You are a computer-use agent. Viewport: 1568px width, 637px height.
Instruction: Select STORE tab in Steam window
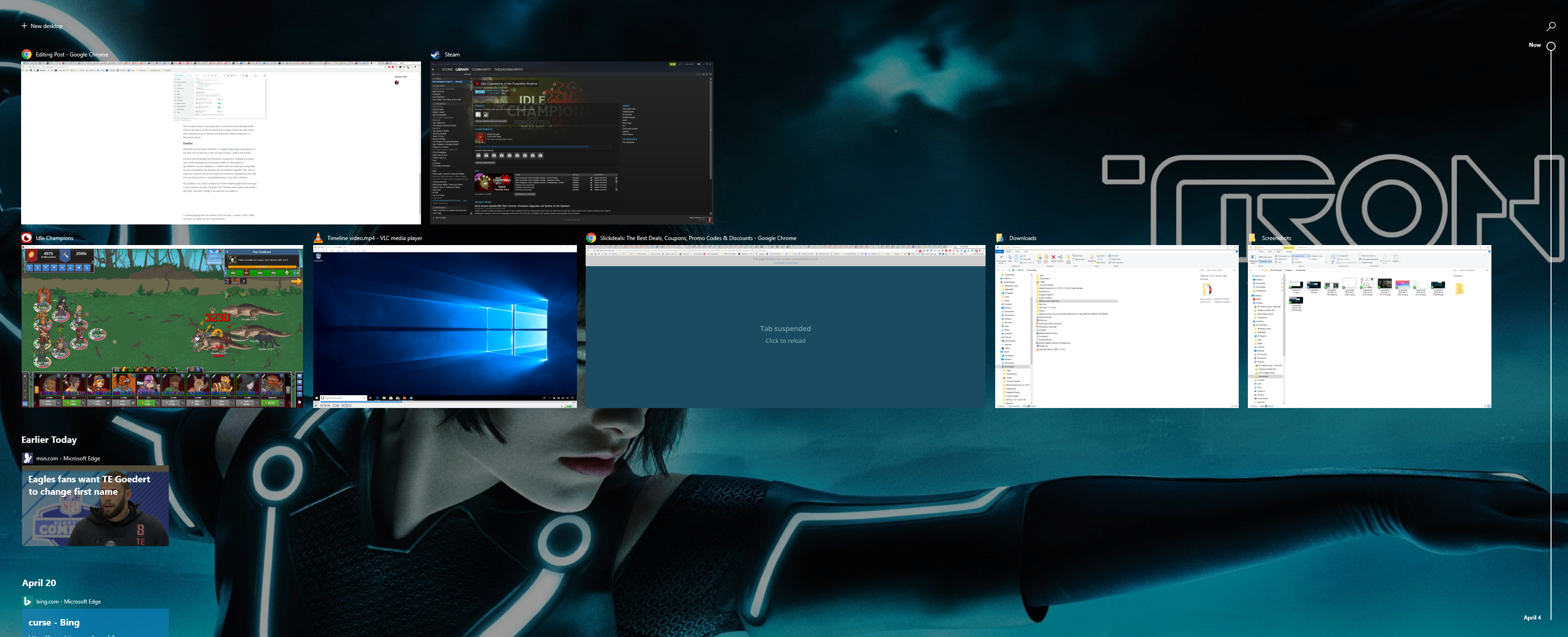coord(448,69)
